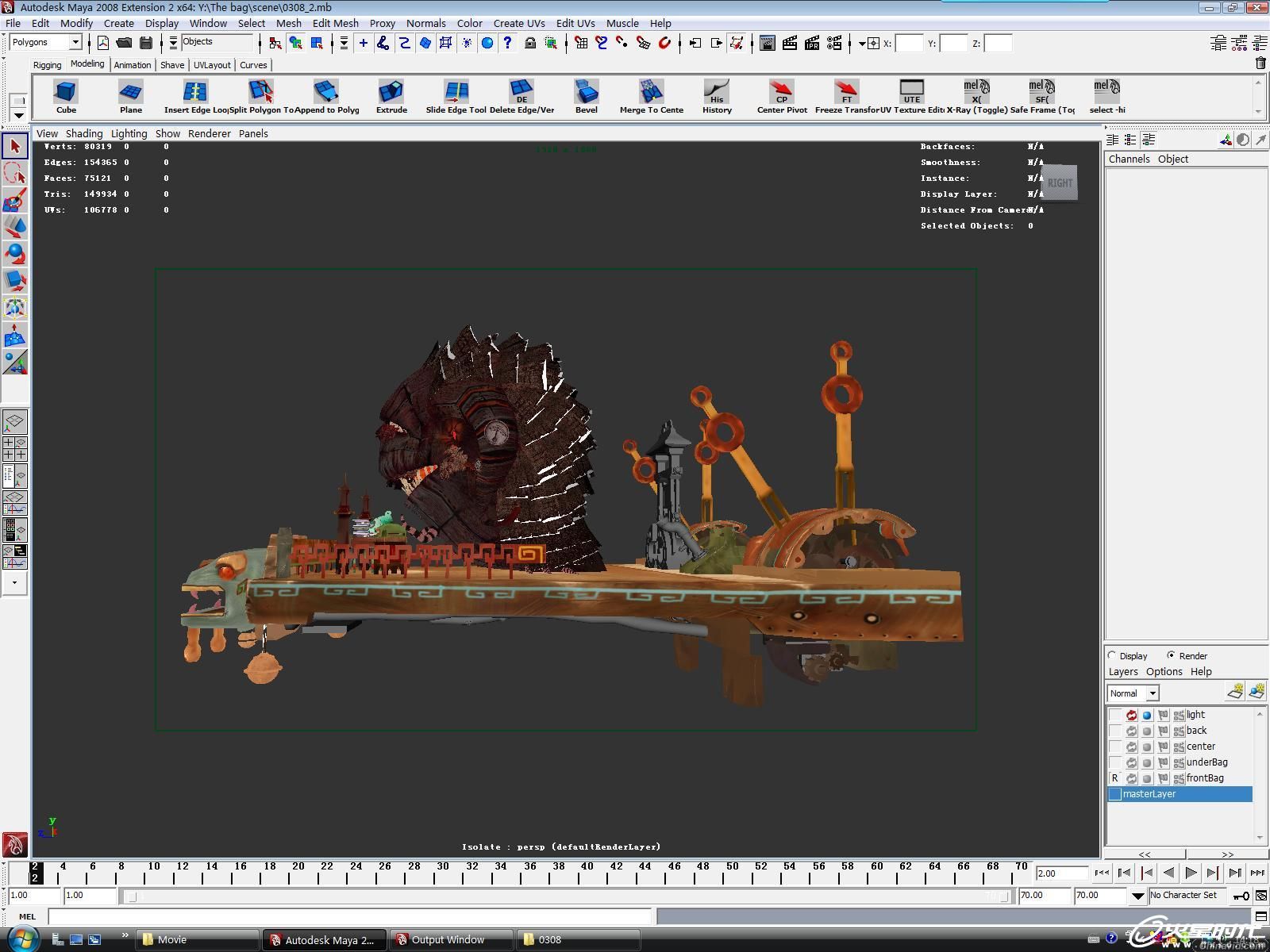This screenshot has height=952, width=1270.
Task: Open the Edit Mesh menu
Action: [335, 23]
